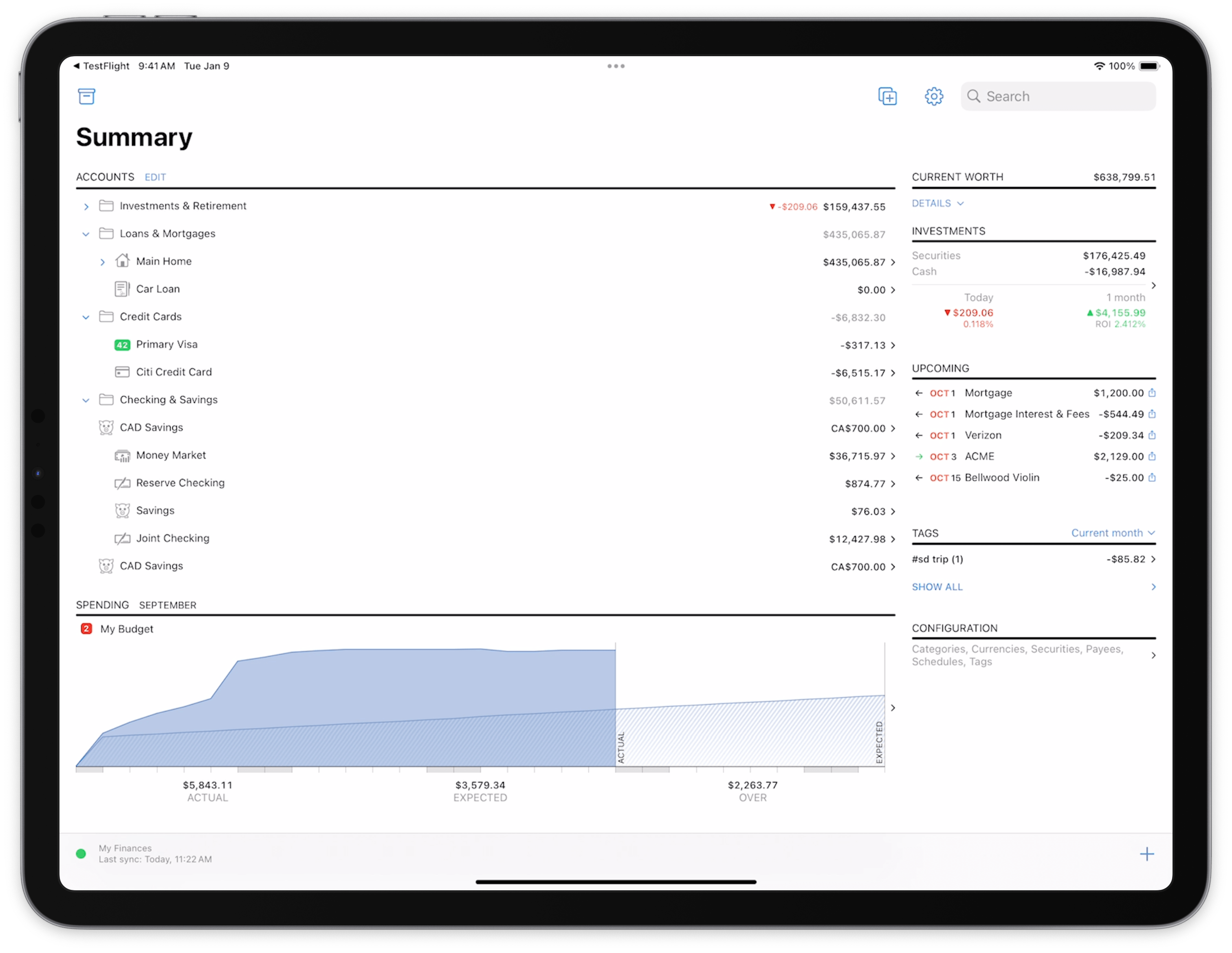
Task: Open the duplicate or copy icon
Action: (886, 97)
